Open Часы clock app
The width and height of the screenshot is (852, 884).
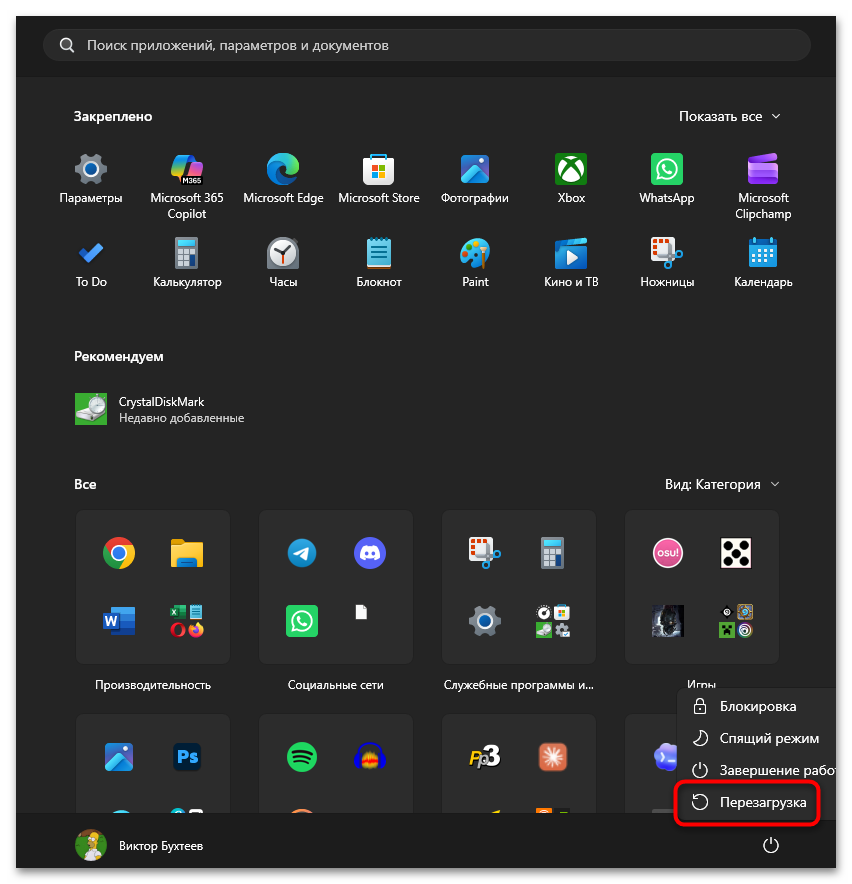pos(283,263)
